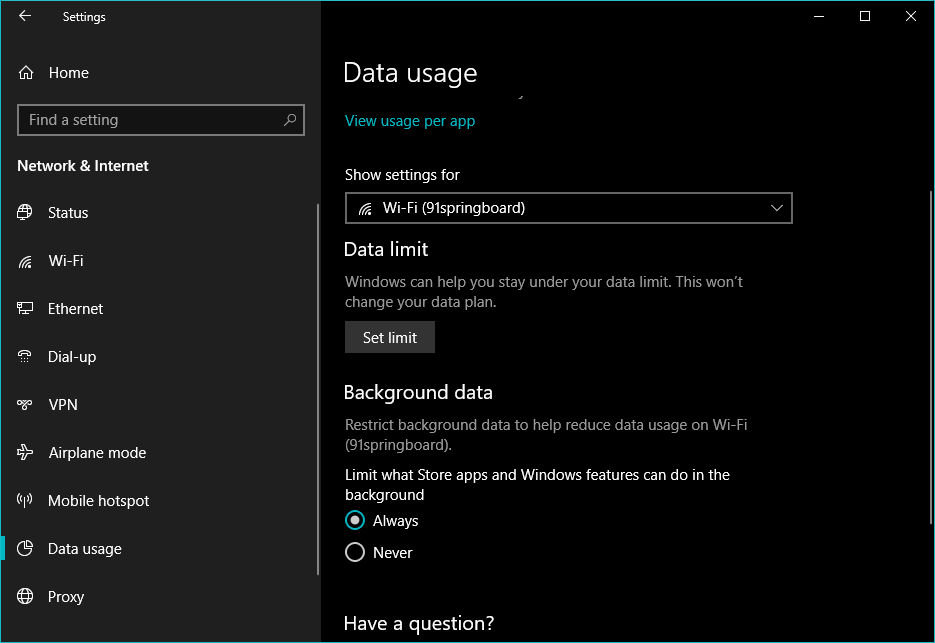Image resolution: width=935 pixels, height=643 pixels.
Task: Open the Show settings for dropdown
Action: coord(568,207)
